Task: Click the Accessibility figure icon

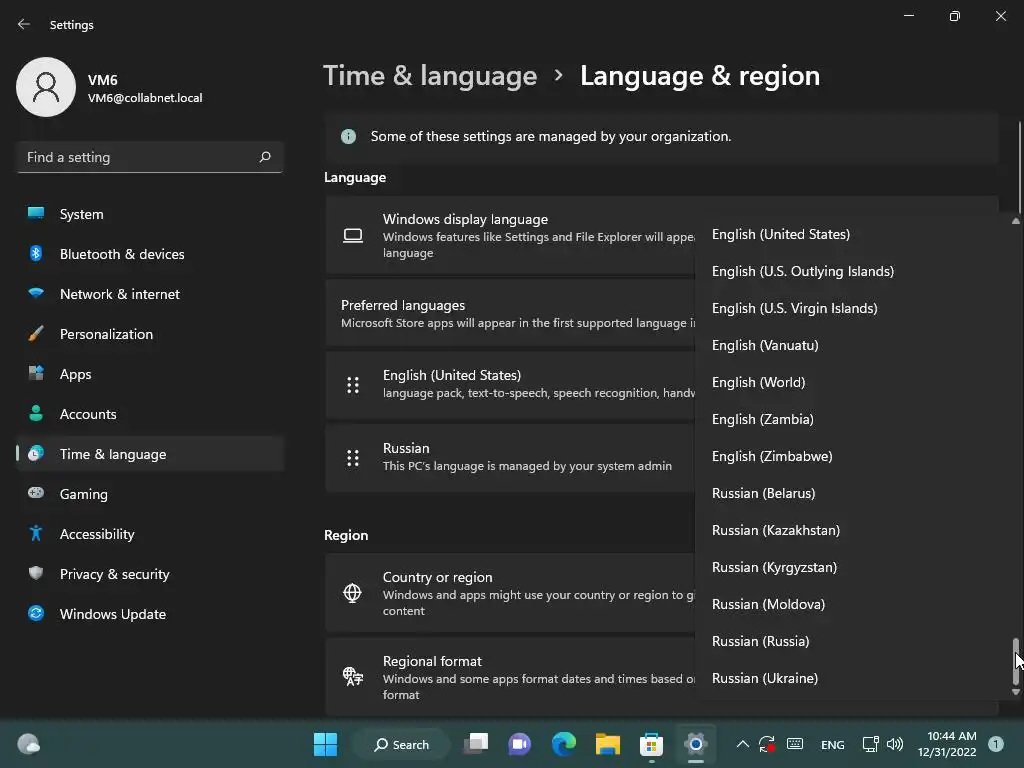Action: (x=36, y=533)
